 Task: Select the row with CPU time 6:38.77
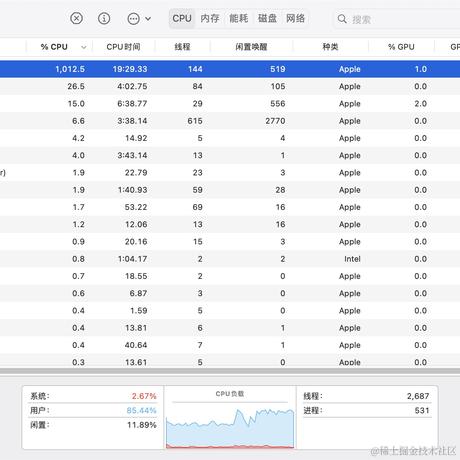[230, 104]
